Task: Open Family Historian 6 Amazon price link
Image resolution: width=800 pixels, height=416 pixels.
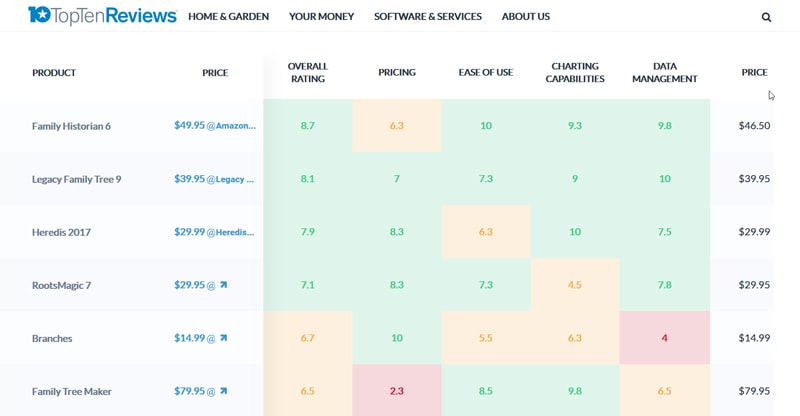Action: [215, 126]
